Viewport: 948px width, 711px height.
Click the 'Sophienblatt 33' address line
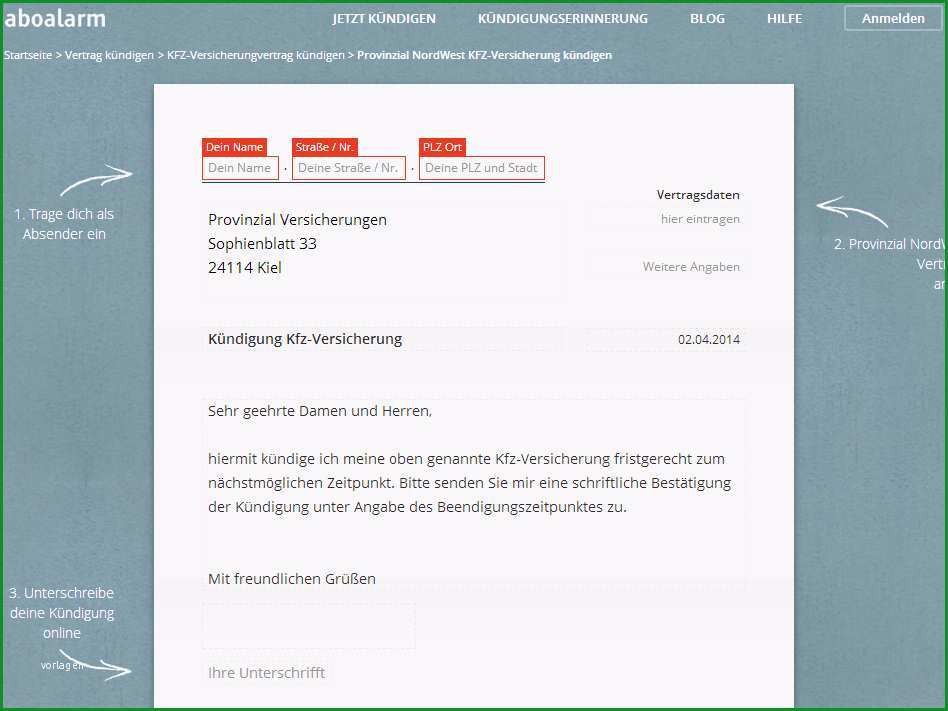point(262,244)
